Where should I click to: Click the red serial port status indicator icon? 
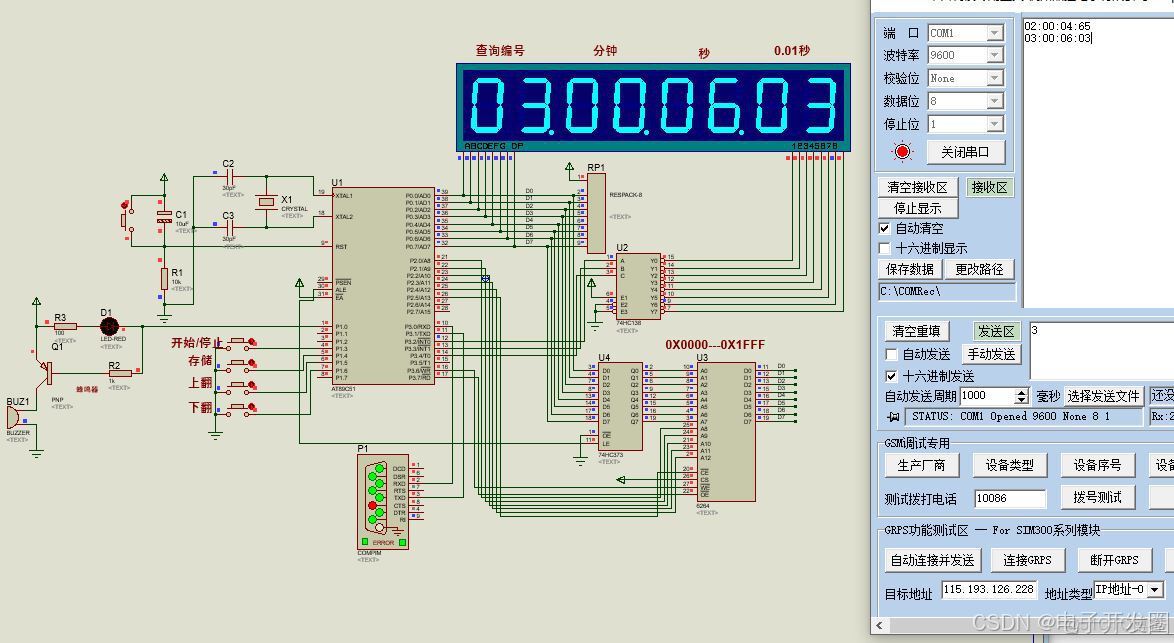(x=902, y=151)
